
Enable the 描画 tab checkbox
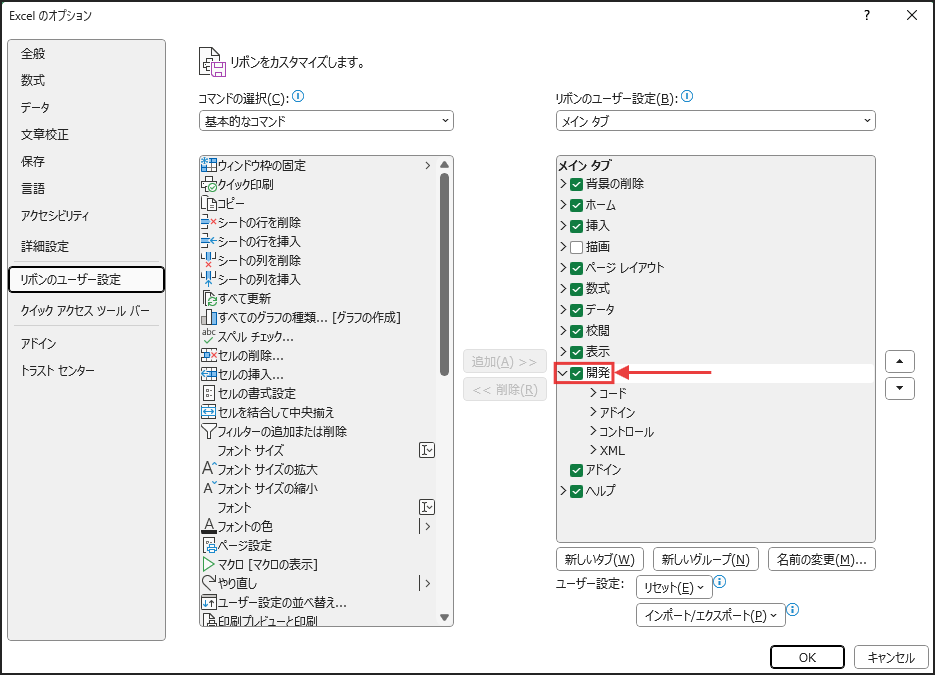(x=576, y=247)
